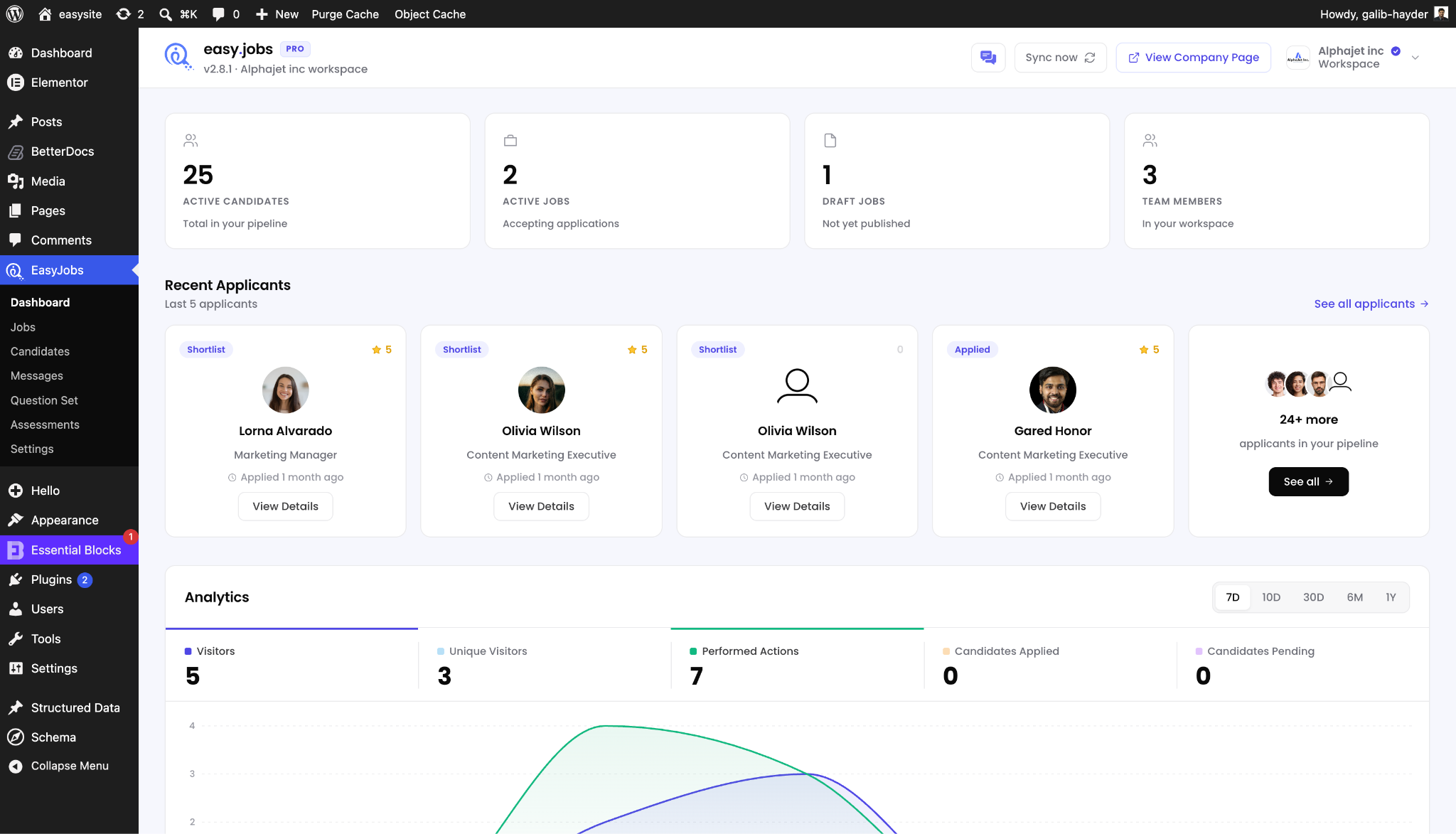Select the 10D analytics range
The image size is (1456, 834).
1271,597
